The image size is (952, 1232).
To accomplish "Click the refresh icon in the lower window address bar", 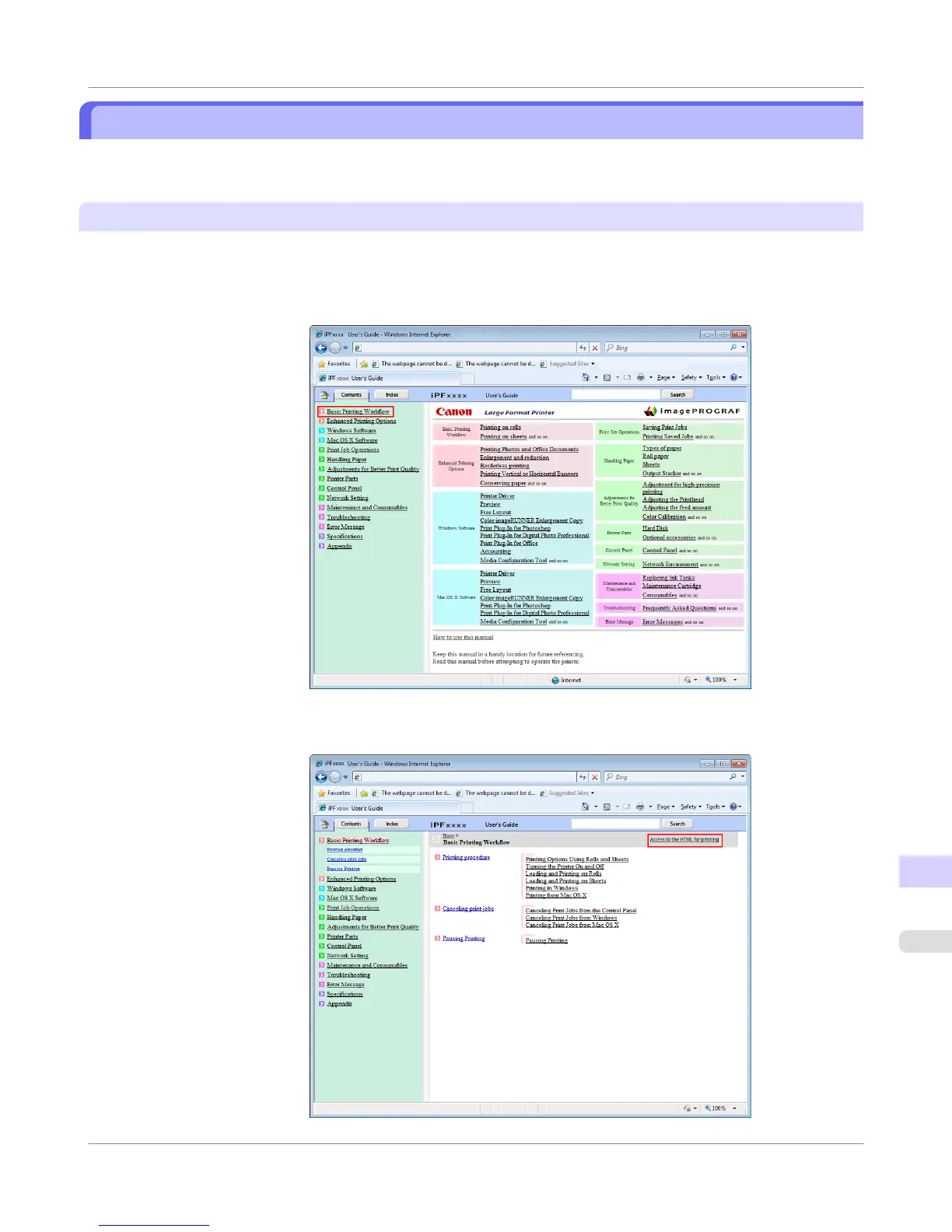I will [x=583, y=777].
